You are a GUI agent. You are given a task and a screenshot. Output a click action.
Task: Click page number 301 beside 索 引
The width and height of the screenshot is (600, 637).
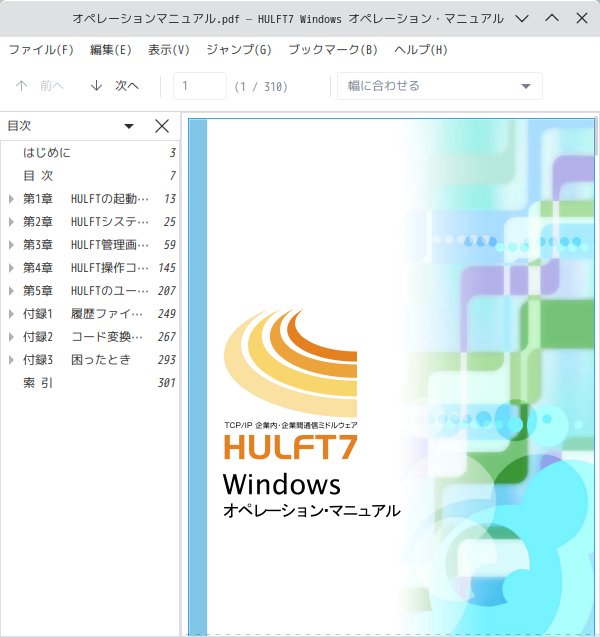click(x=167, y=383)
